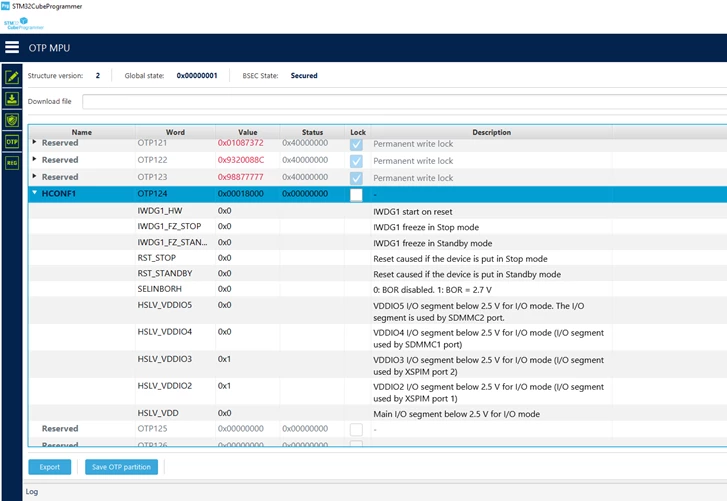Viewport: 727px width, 501px height.
Task: Click the STM32CubeProgrammer logo
Action: tap(23, 24)
